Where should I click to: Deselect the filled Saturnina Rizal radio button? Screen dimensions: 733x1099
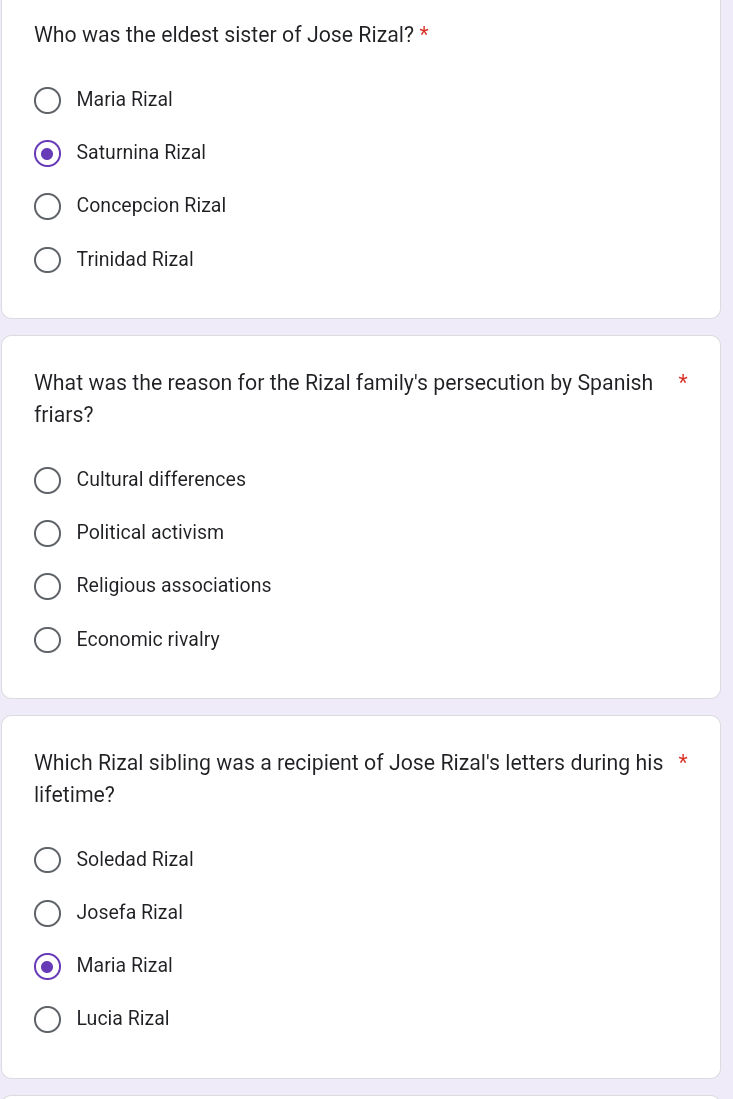(47, 153)
